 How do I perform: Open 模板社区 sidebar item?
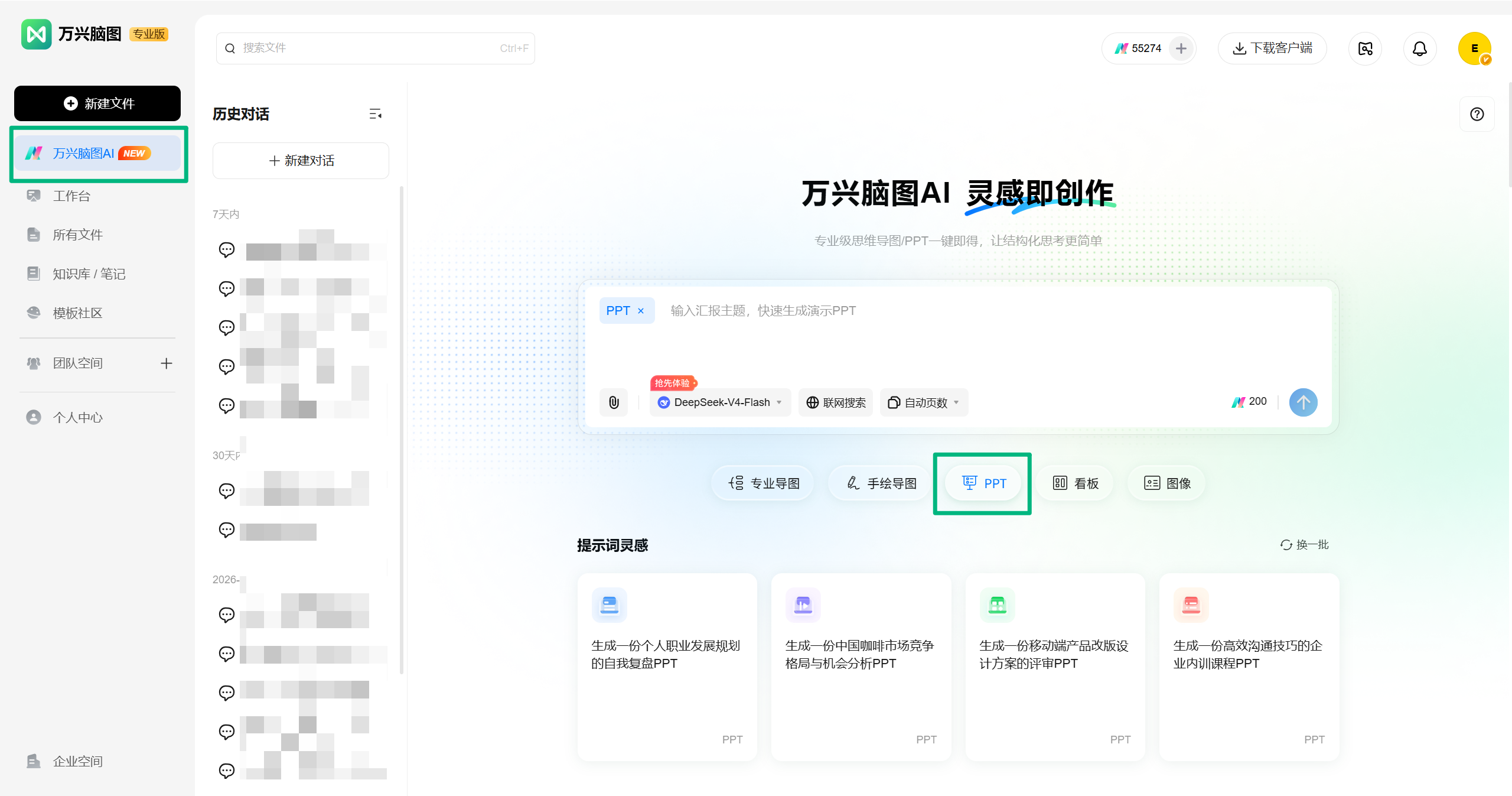pyautogui.click(x=77, y=313)
